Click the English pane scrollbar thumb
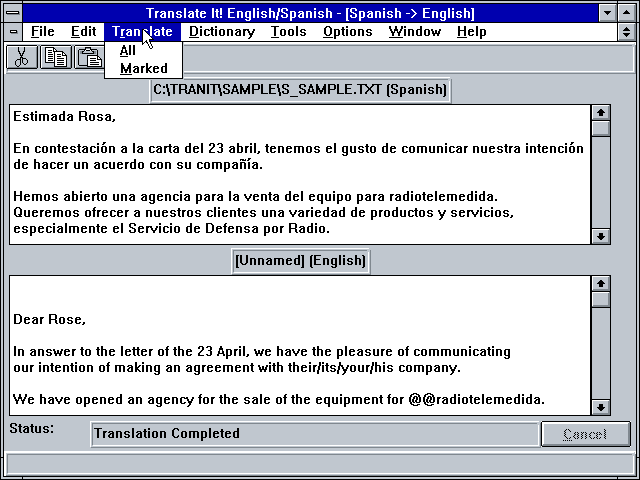 pyautogui.click(x=600, y=300)
